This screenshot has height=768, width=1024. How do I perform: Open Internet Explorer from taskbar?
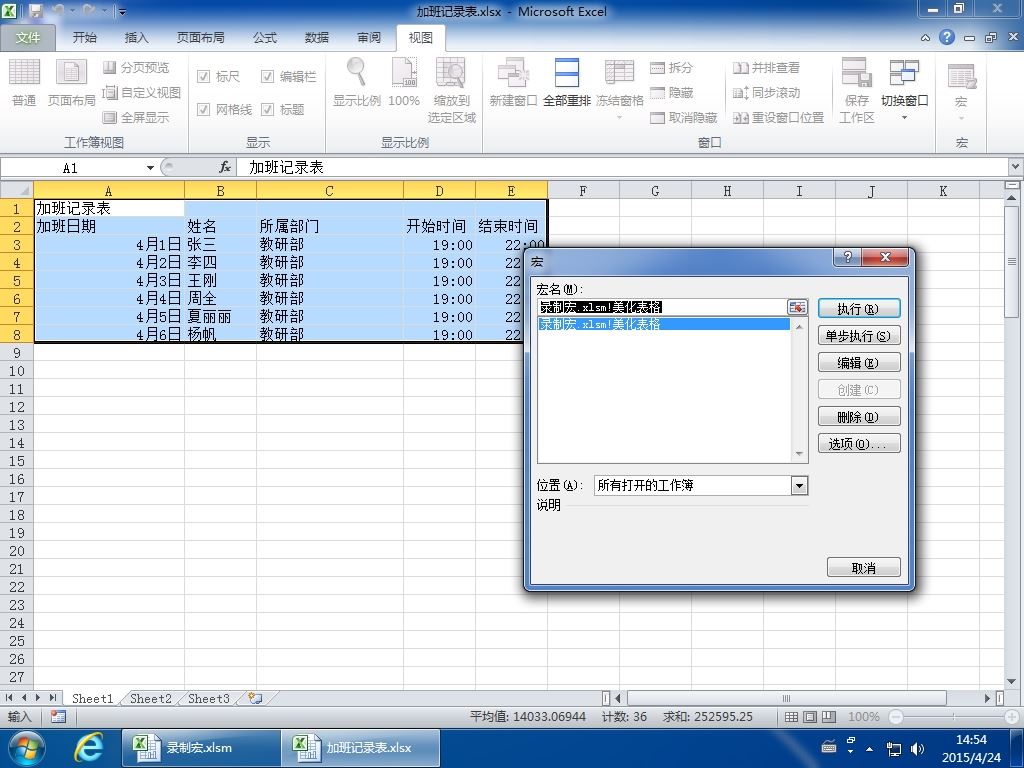89,748
